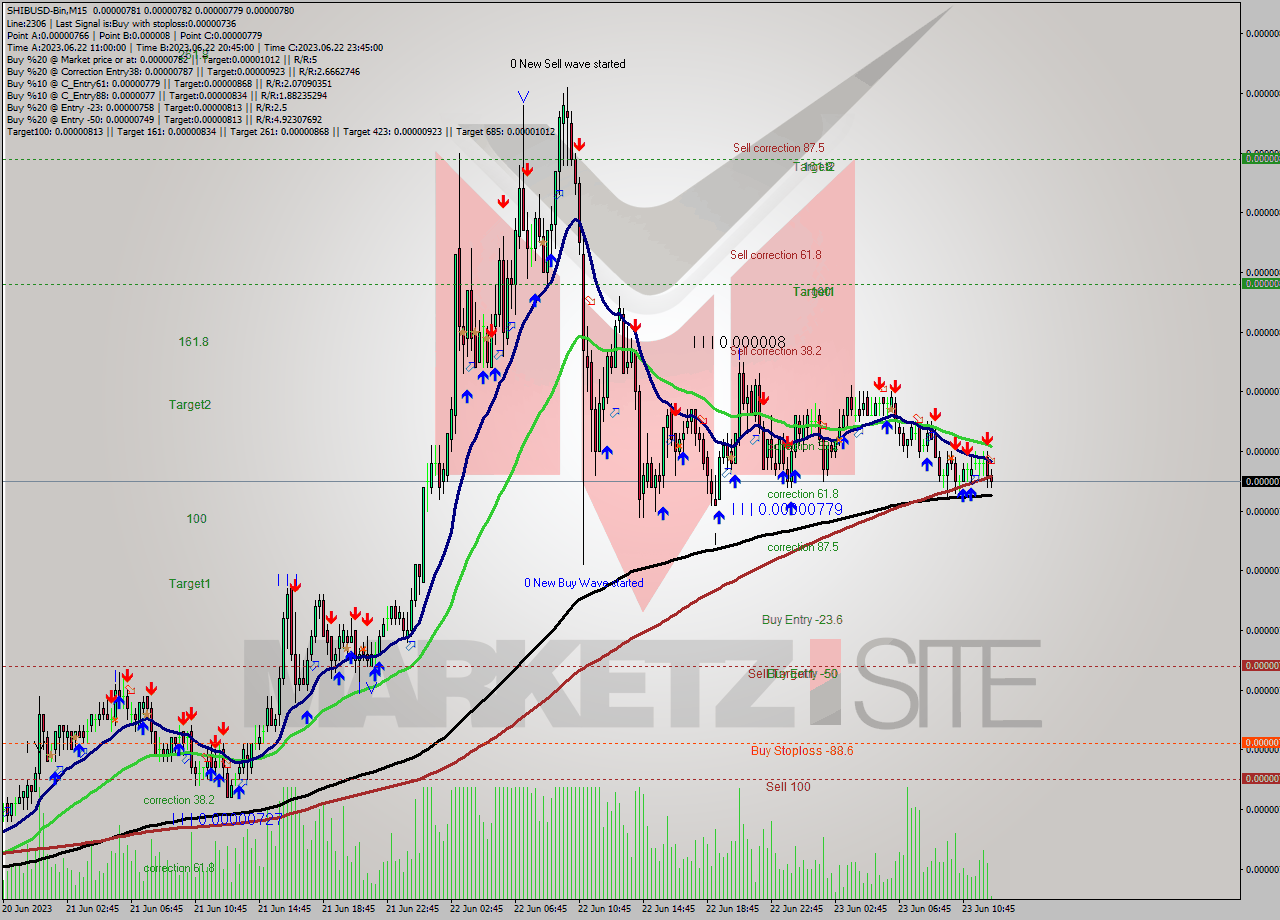Viewport: 1280px width, 920px height.
Task: Click the '22 Jun 18:45' time label
Action: pos(732,910)
